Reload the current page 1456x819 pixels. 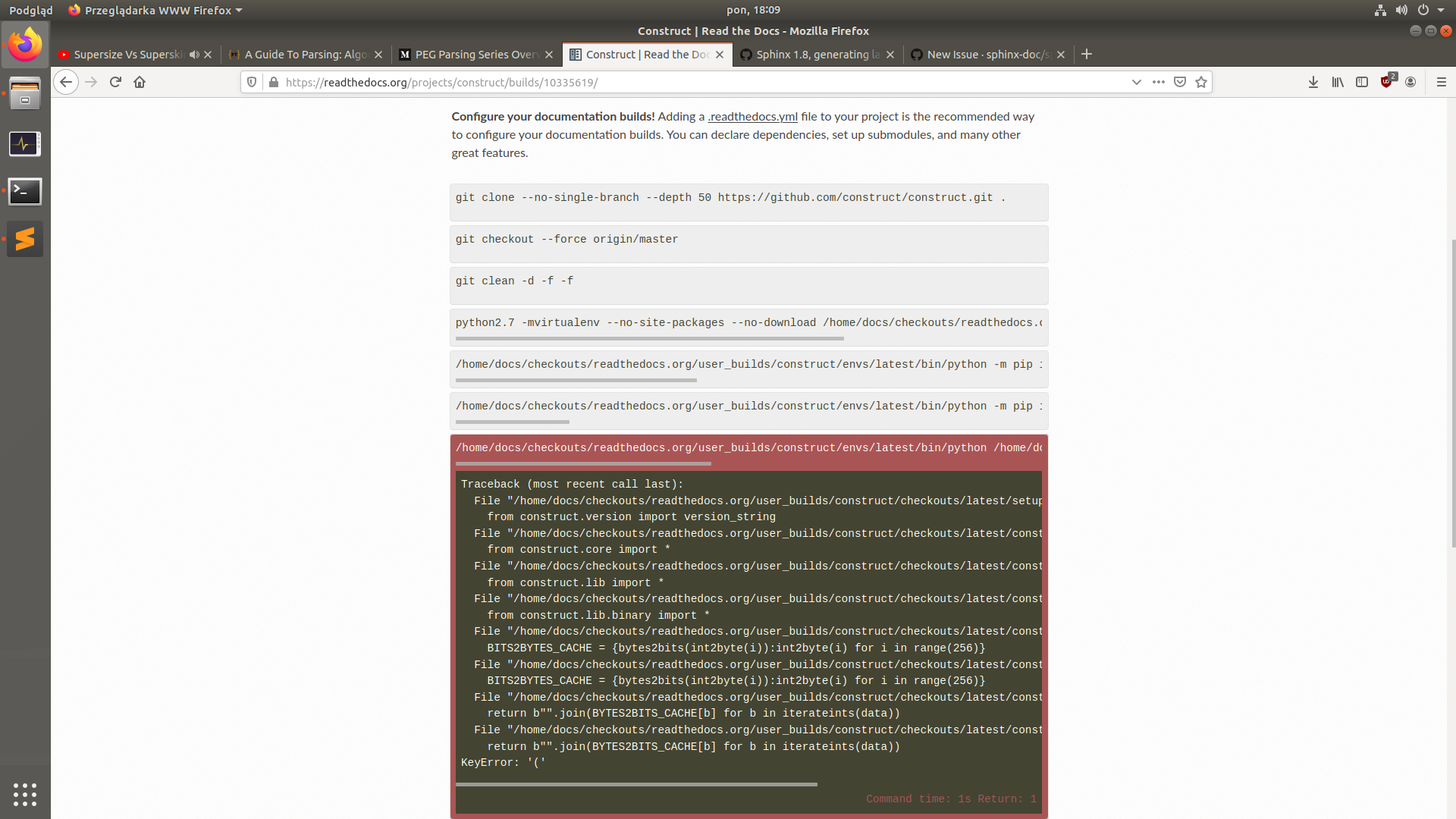point(115,81)
